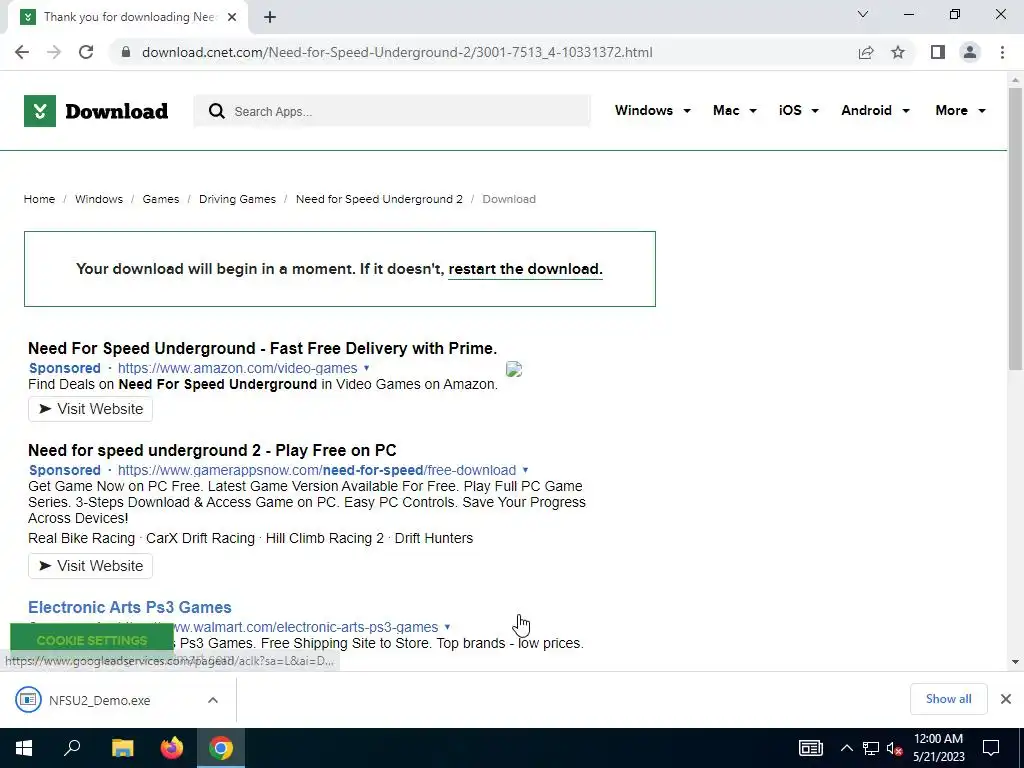
Task: Open the Windows Start menu
Action: tap(24, 748)
